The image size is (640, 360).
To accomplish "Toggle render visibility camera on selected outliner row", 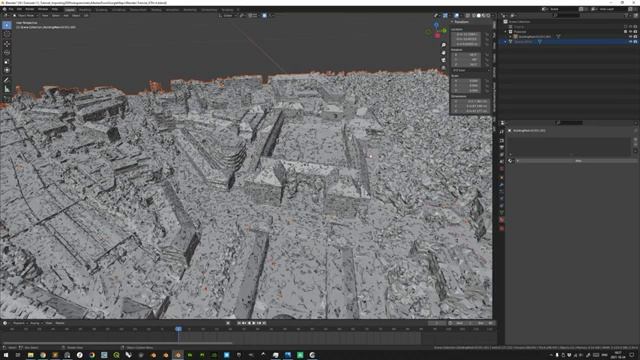I will tap(636, 42).
